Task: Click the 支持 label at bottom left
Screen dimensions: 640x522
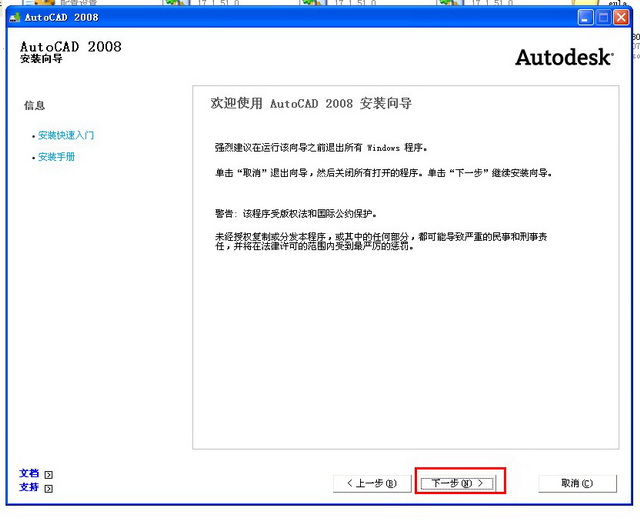Action: click(29, 487)
